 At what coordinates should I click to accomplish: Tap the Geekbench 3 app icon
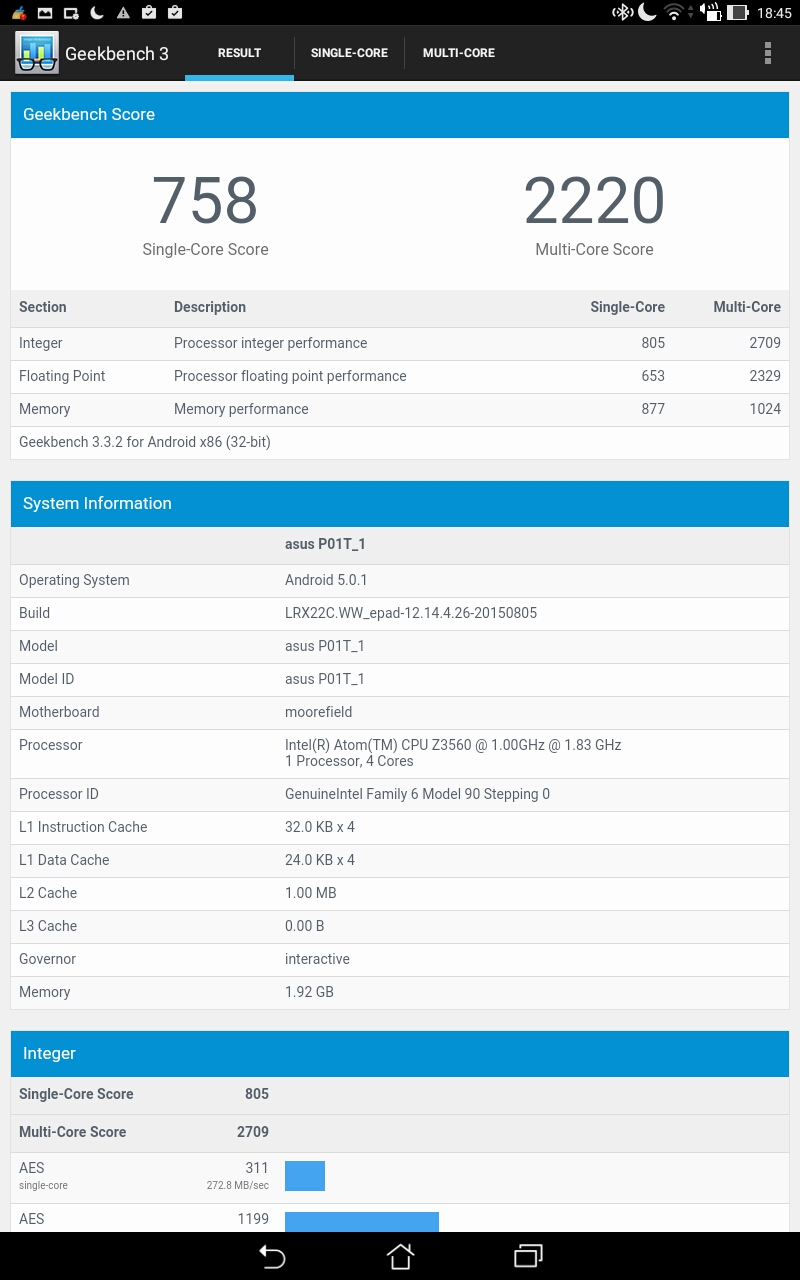(37, 53)
